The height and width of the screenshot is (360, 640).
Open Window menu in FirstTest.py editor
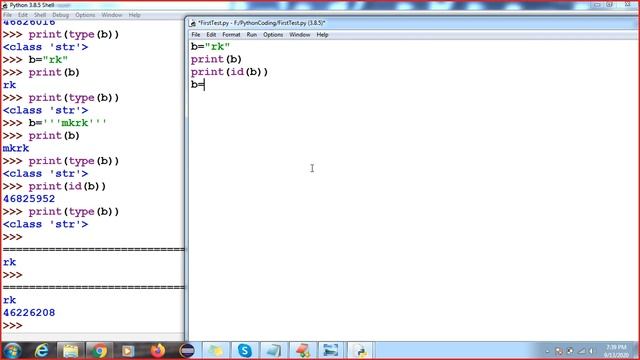300,35
